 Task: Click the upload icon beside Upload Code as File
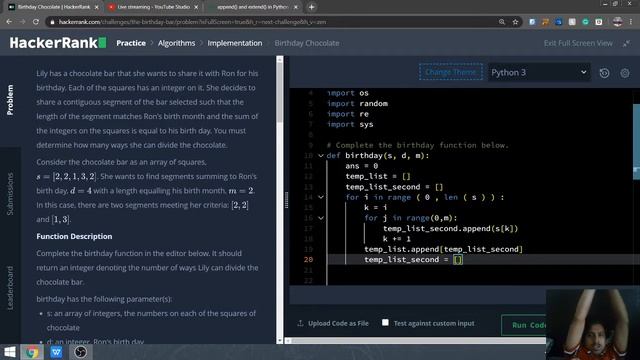click(x=300, y=323)
